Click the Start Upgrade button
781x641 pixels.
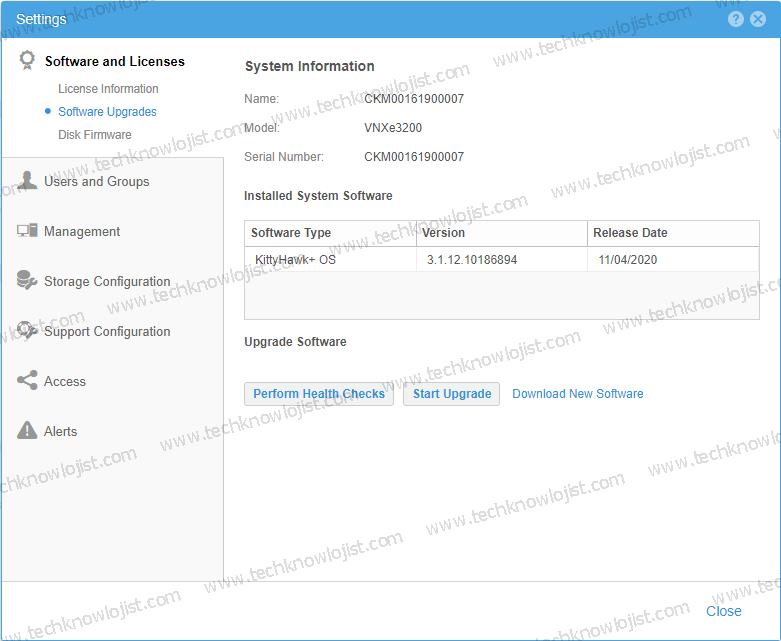pyautogui.click(x=451, y=394)
